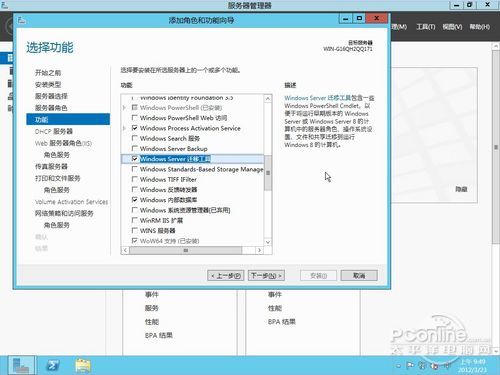Click the Cancel button in the wizard
Image resolution: width=500 pixels, height=375 pixels.
pos(359,276)
